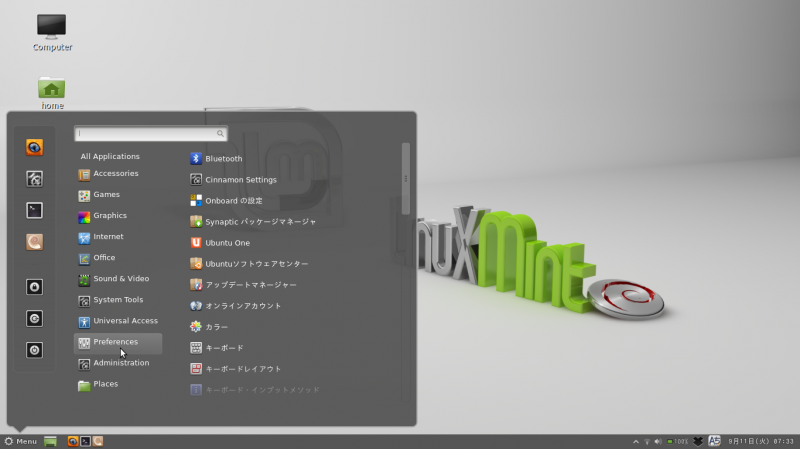
Task: Launch Synaptic パッケージマネージャ
Action: (253, 221)
